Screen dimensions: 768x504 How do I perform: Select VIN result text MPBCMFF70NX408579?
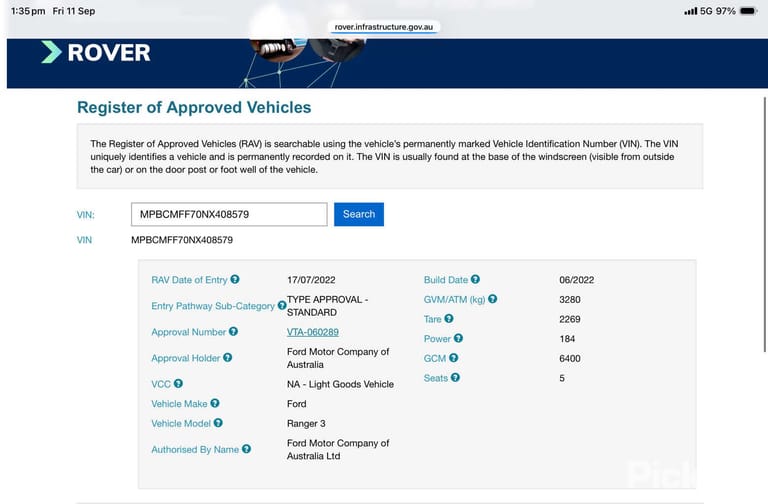[182, 240]
